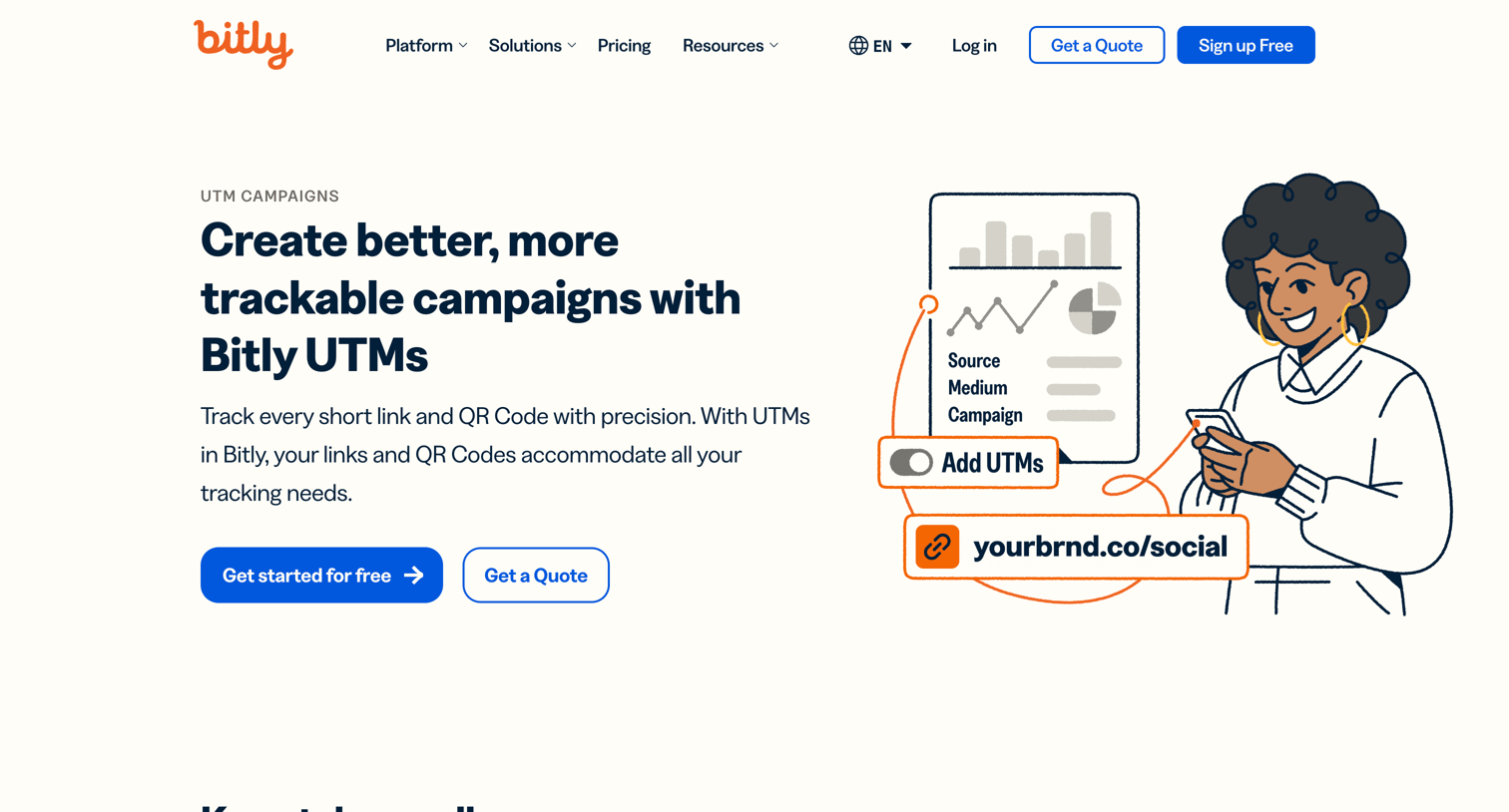Open the Log in page
Viewport: 1509px width, 812px height.
point(974,46)
